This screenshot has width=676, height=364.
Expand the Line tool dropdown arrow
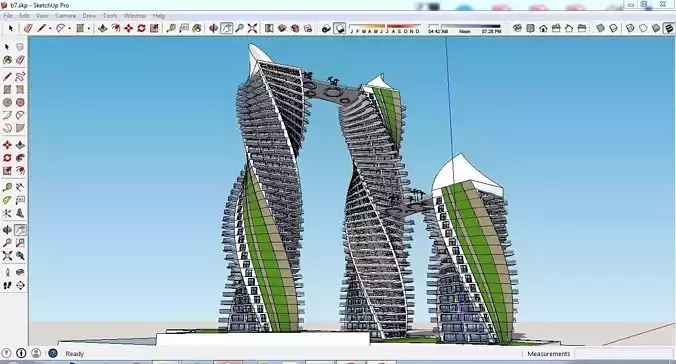(x=50, y=29)
